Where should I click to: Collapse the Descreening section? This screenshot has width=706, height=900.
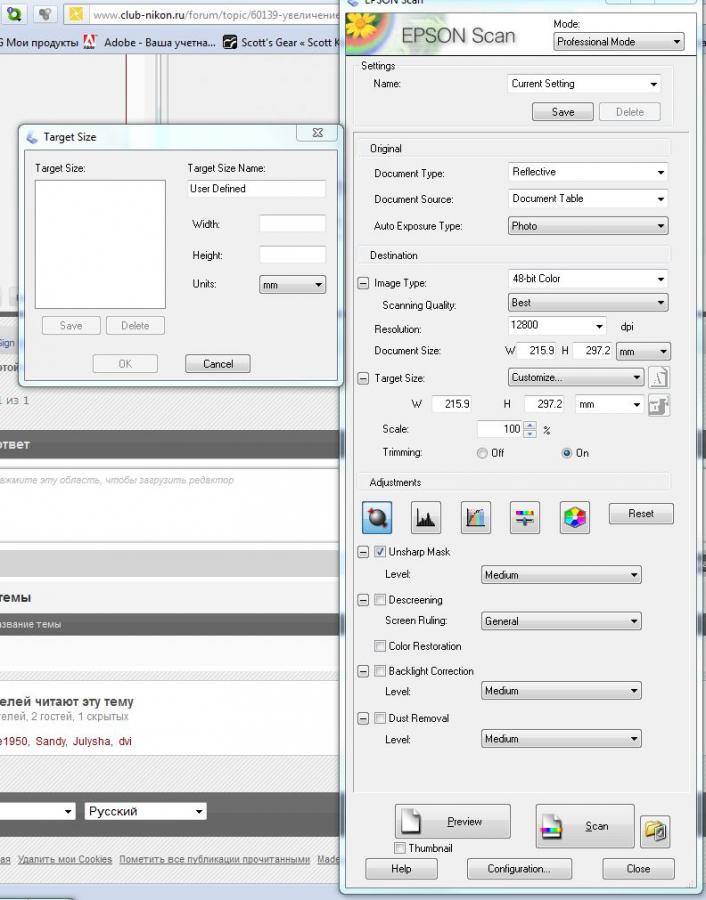pyautogui.click(x=363, y=600)
